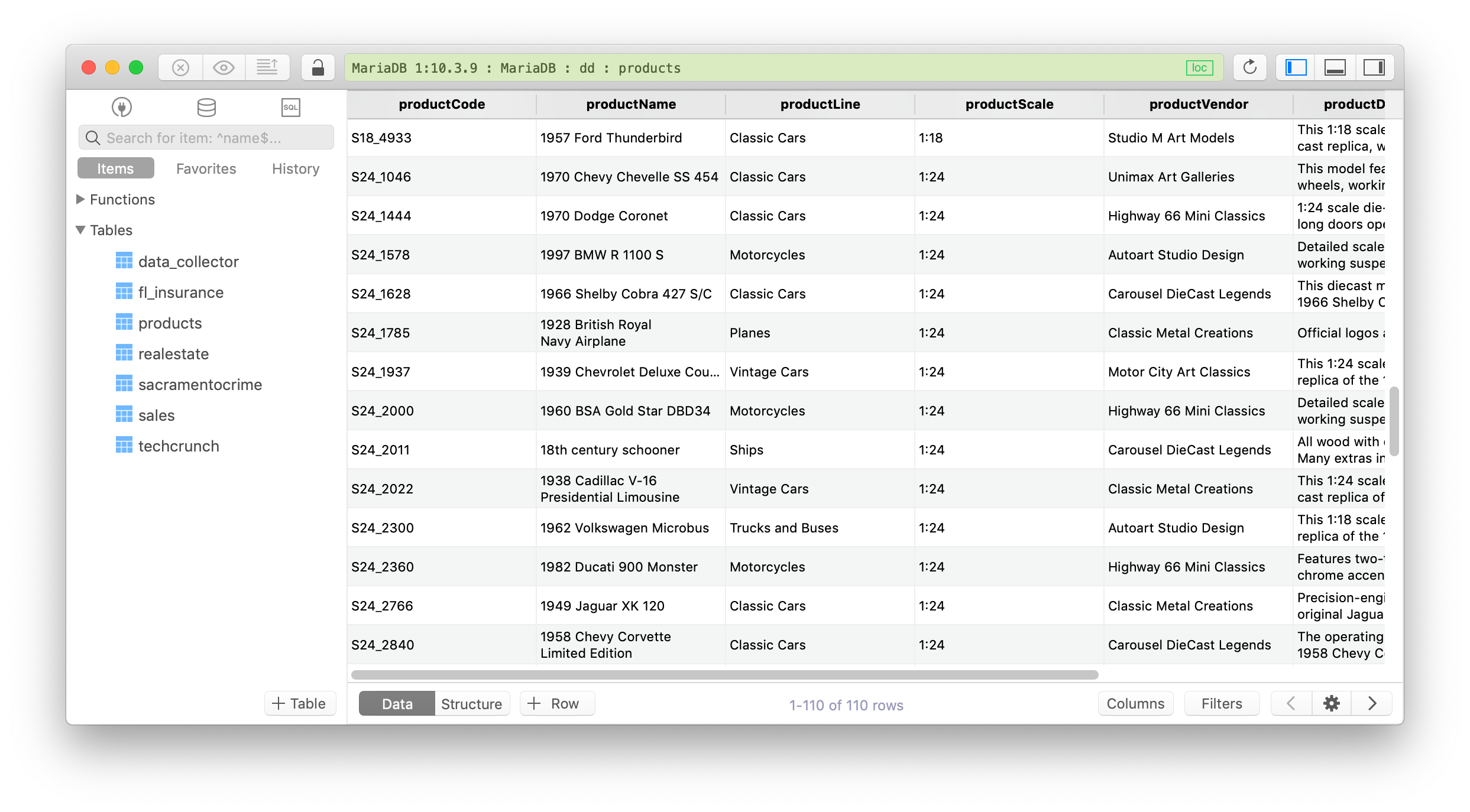The width and height of the screenshot is (1470, 812).
Task: Expand the Functions section
Action: pyautogui.click(x=80, y=199)
